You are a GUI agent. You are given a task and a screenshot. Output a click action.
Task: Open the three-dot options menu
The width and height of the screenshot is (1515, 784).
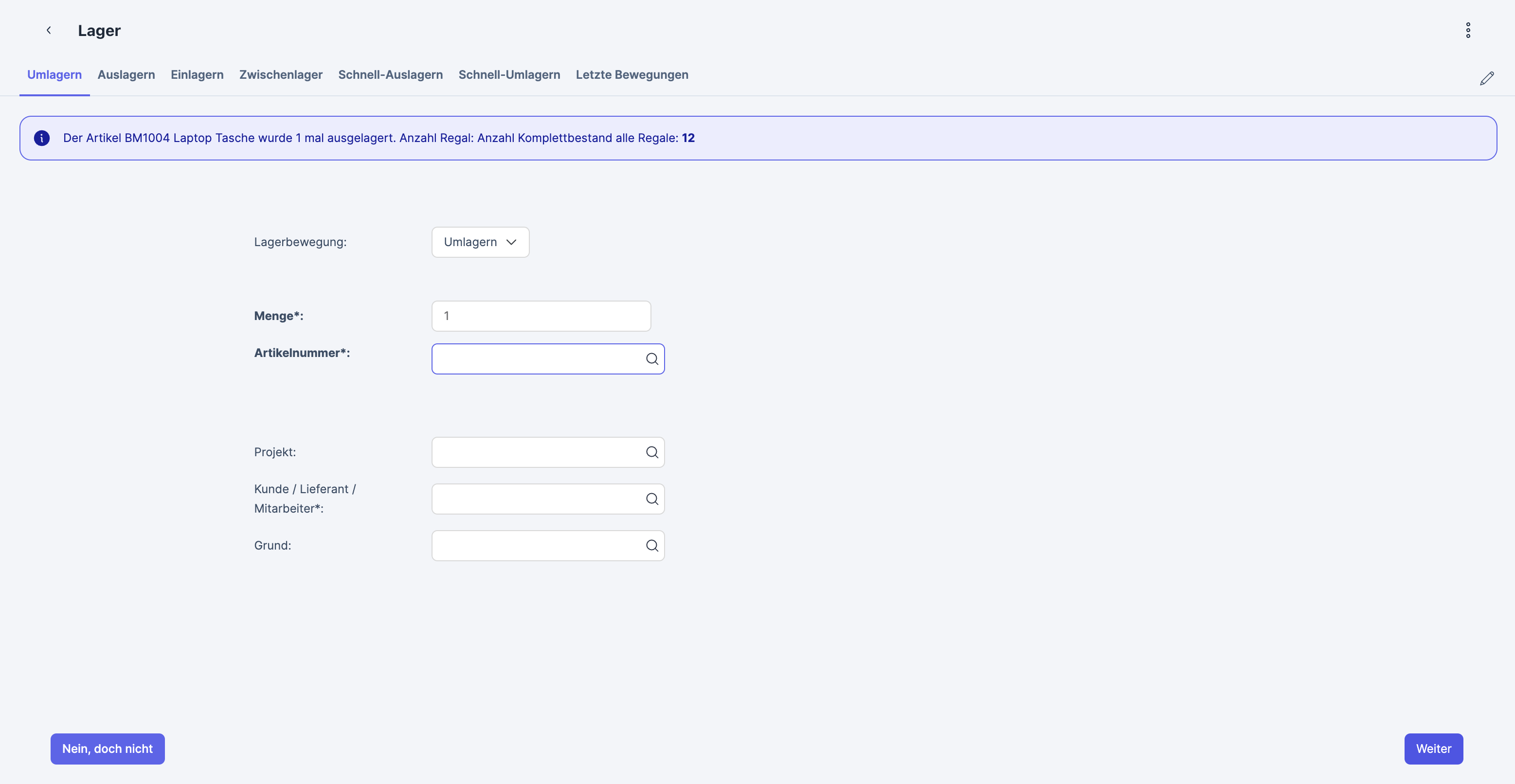click(x=1468, y=30)
